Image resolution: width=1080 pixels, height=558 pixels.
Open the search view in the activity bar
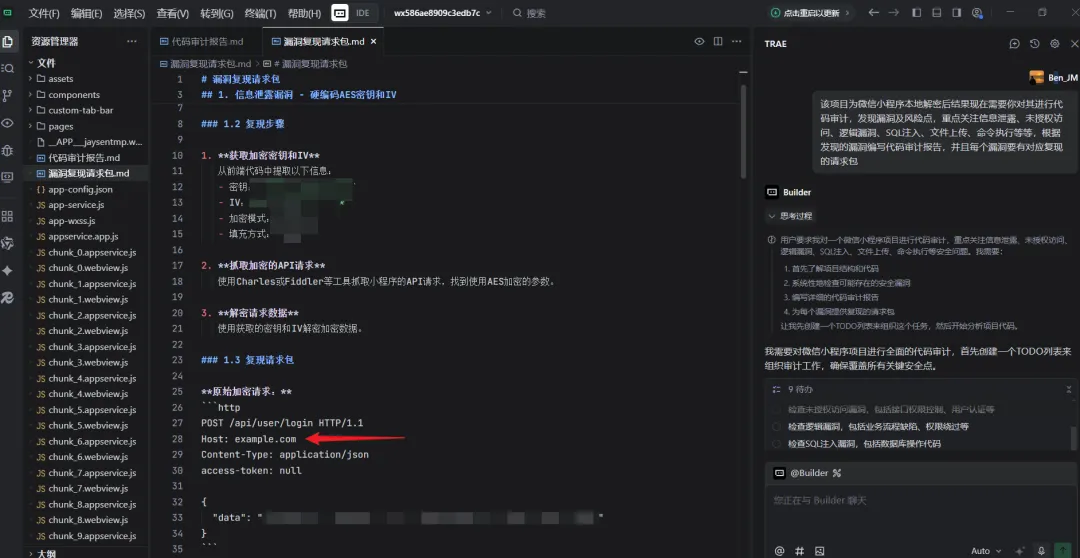click(8, 68)
